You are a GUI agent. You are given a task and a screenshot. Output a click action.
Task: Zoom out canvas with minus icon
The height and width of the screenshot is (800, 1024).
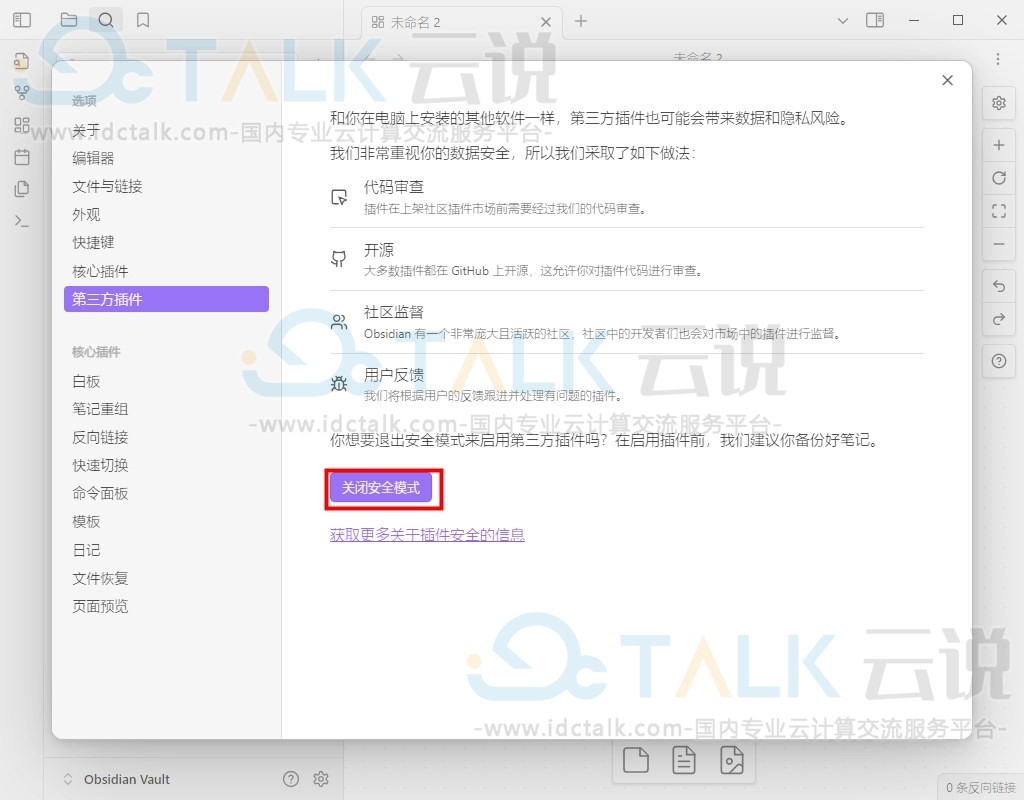999,244
